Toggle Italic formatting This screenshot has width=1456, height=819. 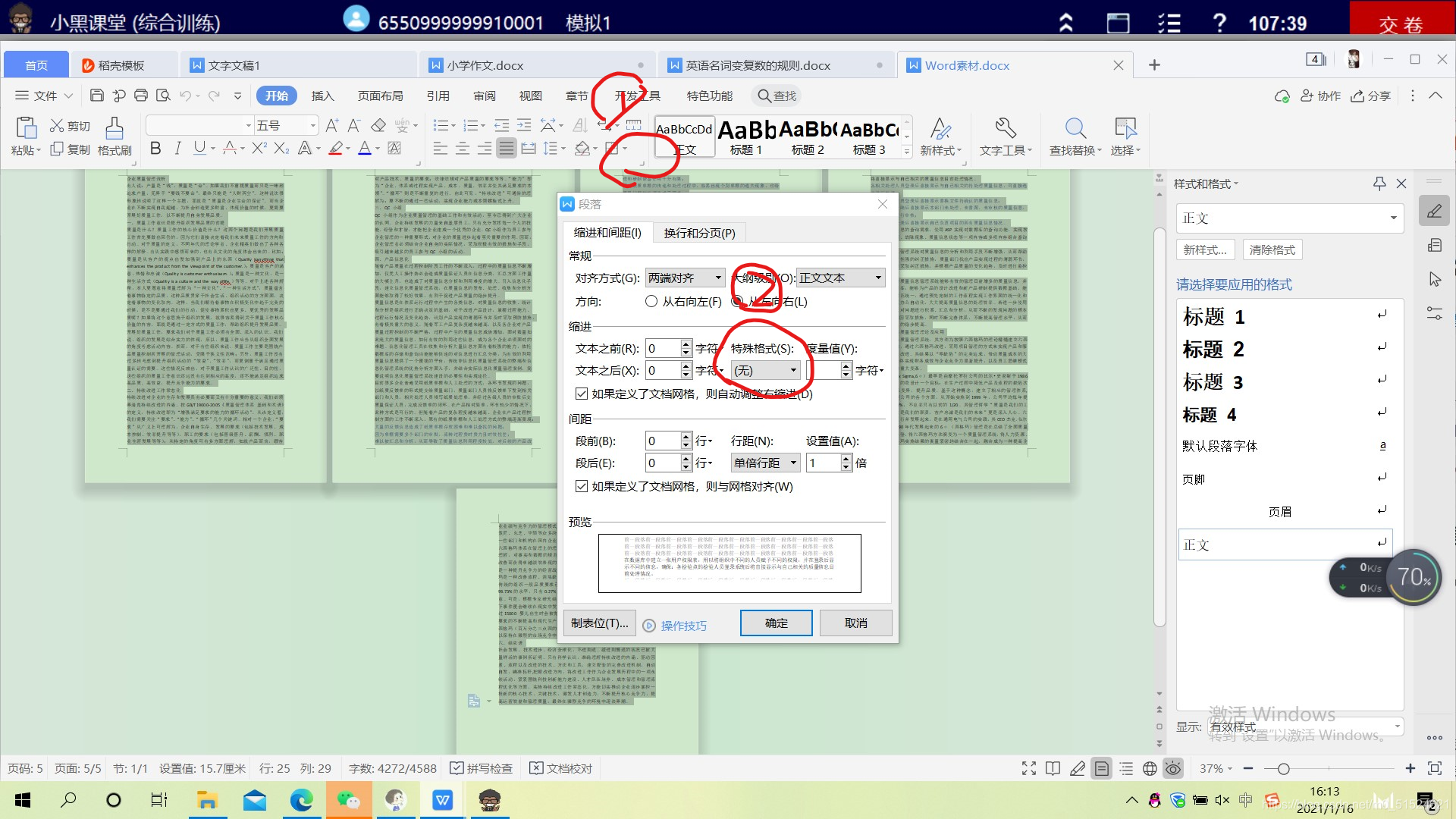(177, 148)
